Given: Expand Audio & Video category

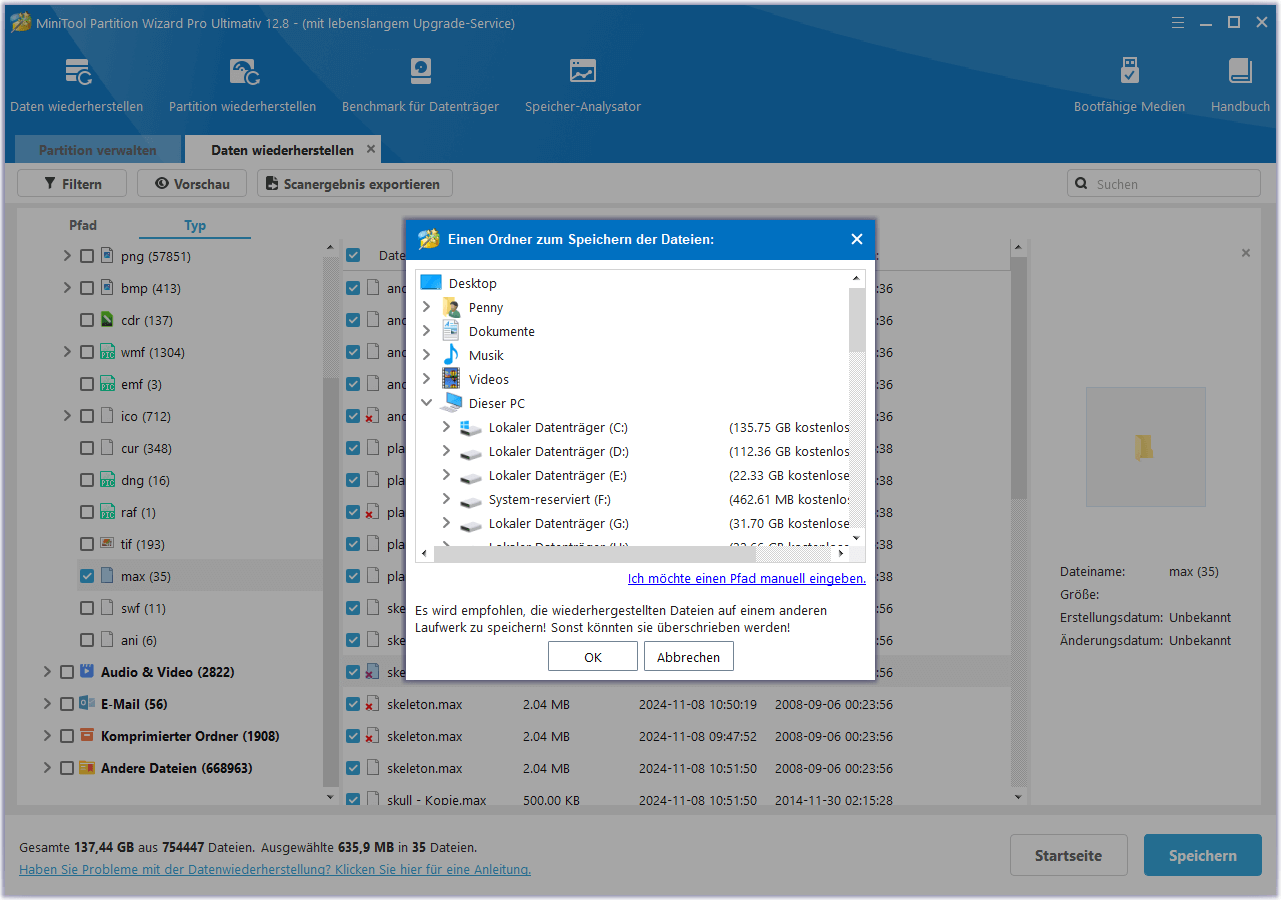Looking at the screenshot, I should coord(47,673).
